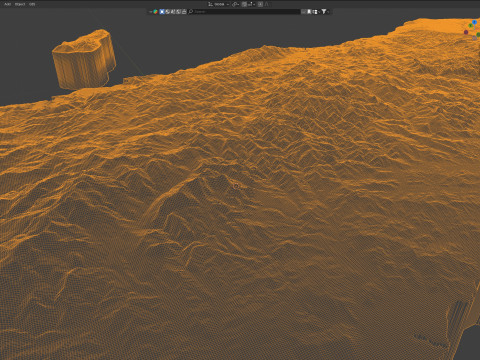Toggle proportional editing

tap(260, 4)
